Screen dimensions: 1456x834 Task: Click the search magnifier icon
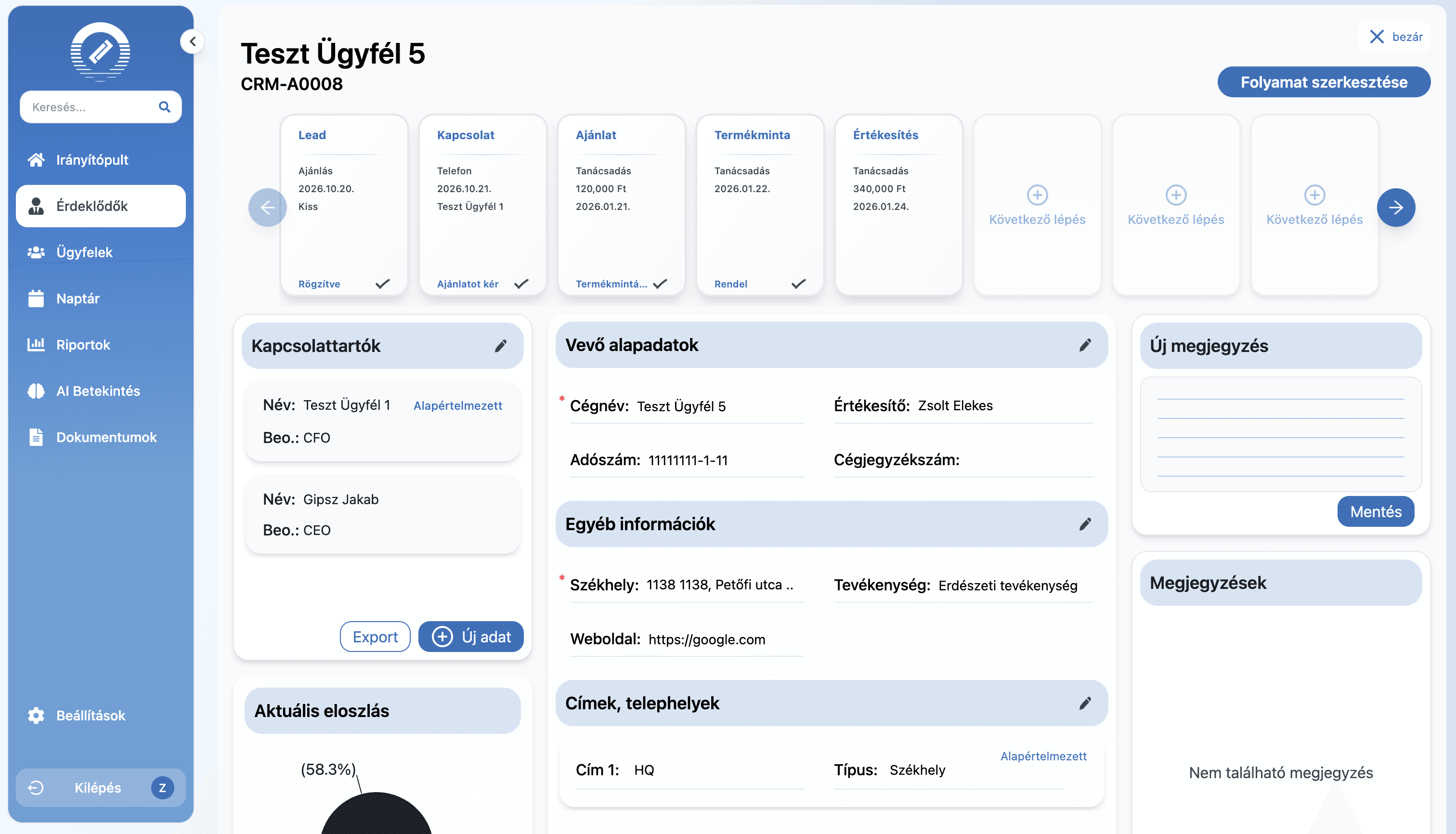click(164, 107)
